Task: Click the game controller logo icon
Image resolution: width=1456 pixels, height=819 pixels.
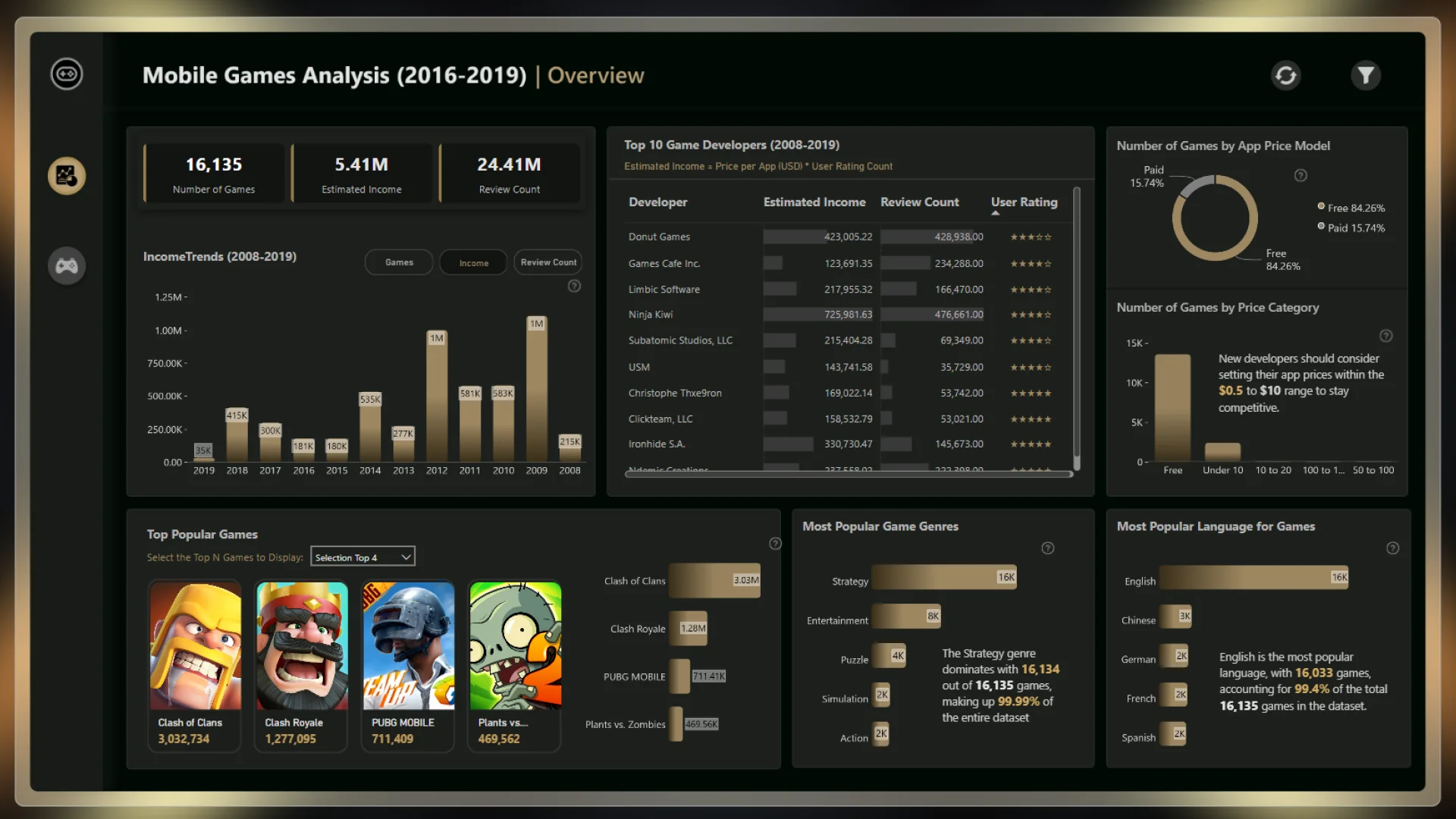Action: click(x=67, y=74)
